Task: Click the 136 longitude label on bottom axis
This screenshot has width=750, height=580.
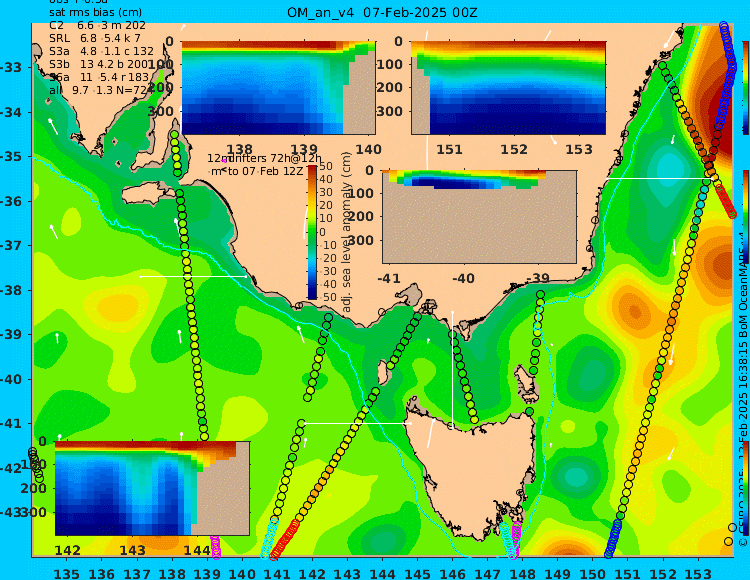Action: coord(102,573)
